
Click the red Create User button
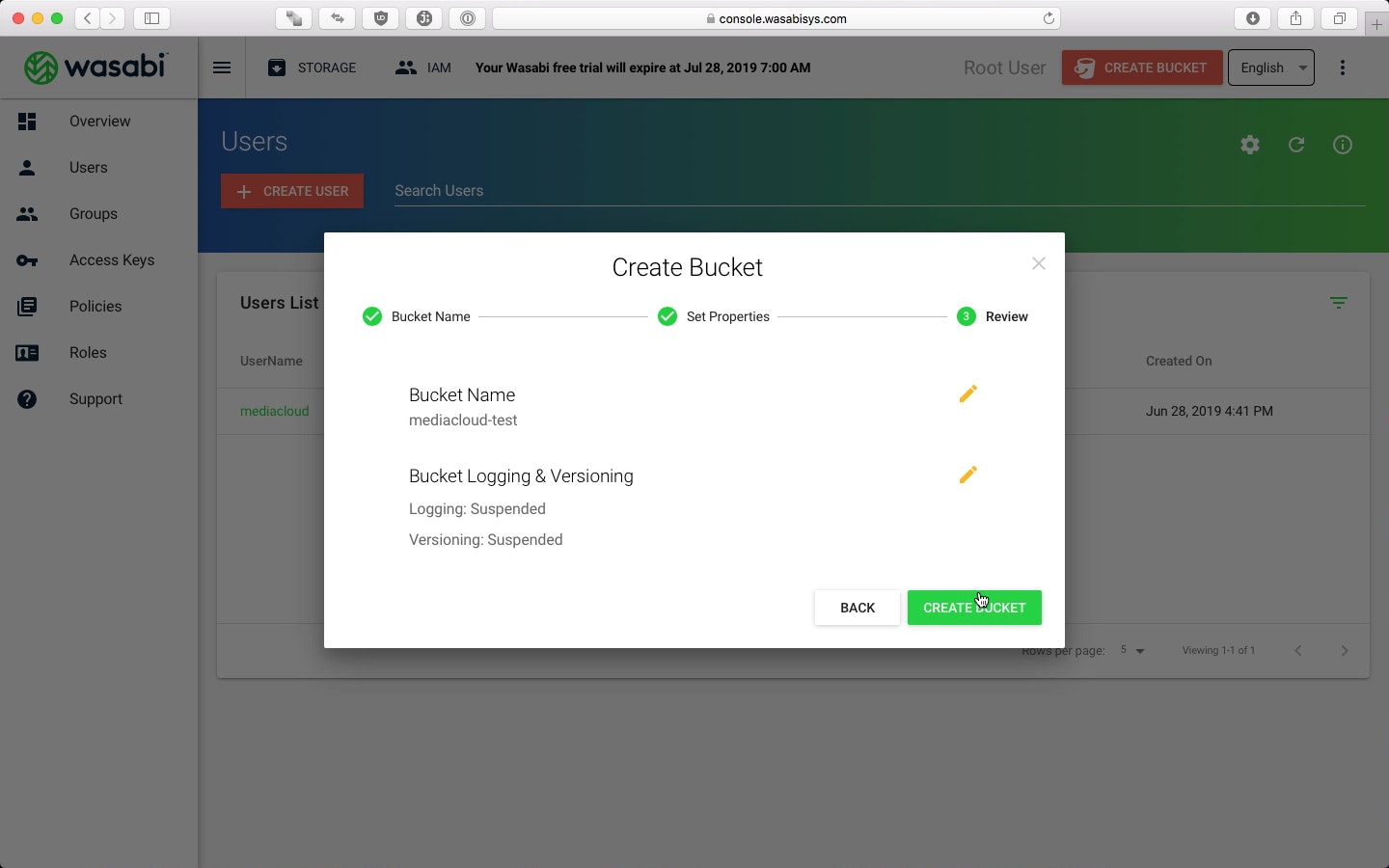[x=292, y=191]
